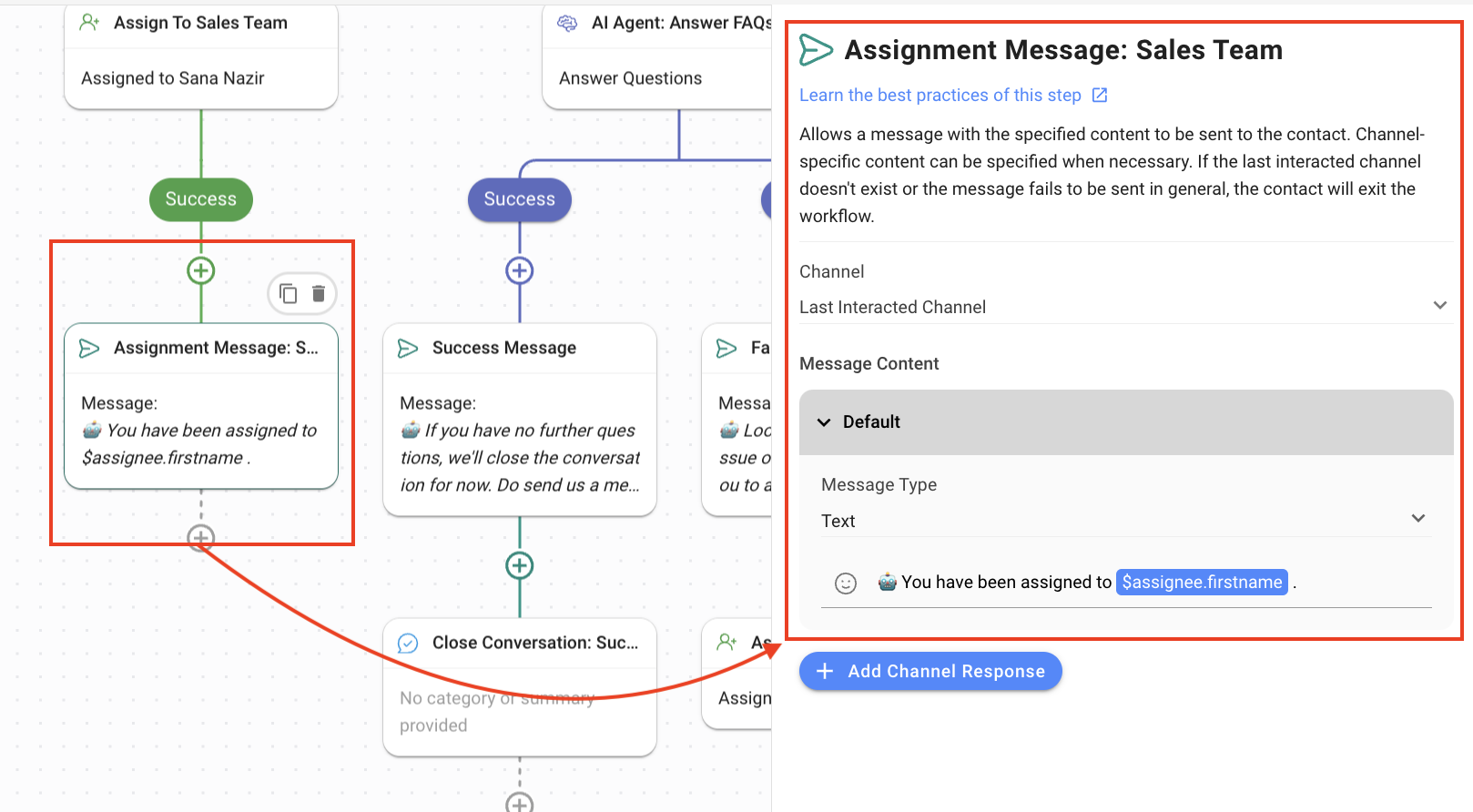1473x812 pixels.
Task: Open the Success Message step card
Action: [520, 419]
